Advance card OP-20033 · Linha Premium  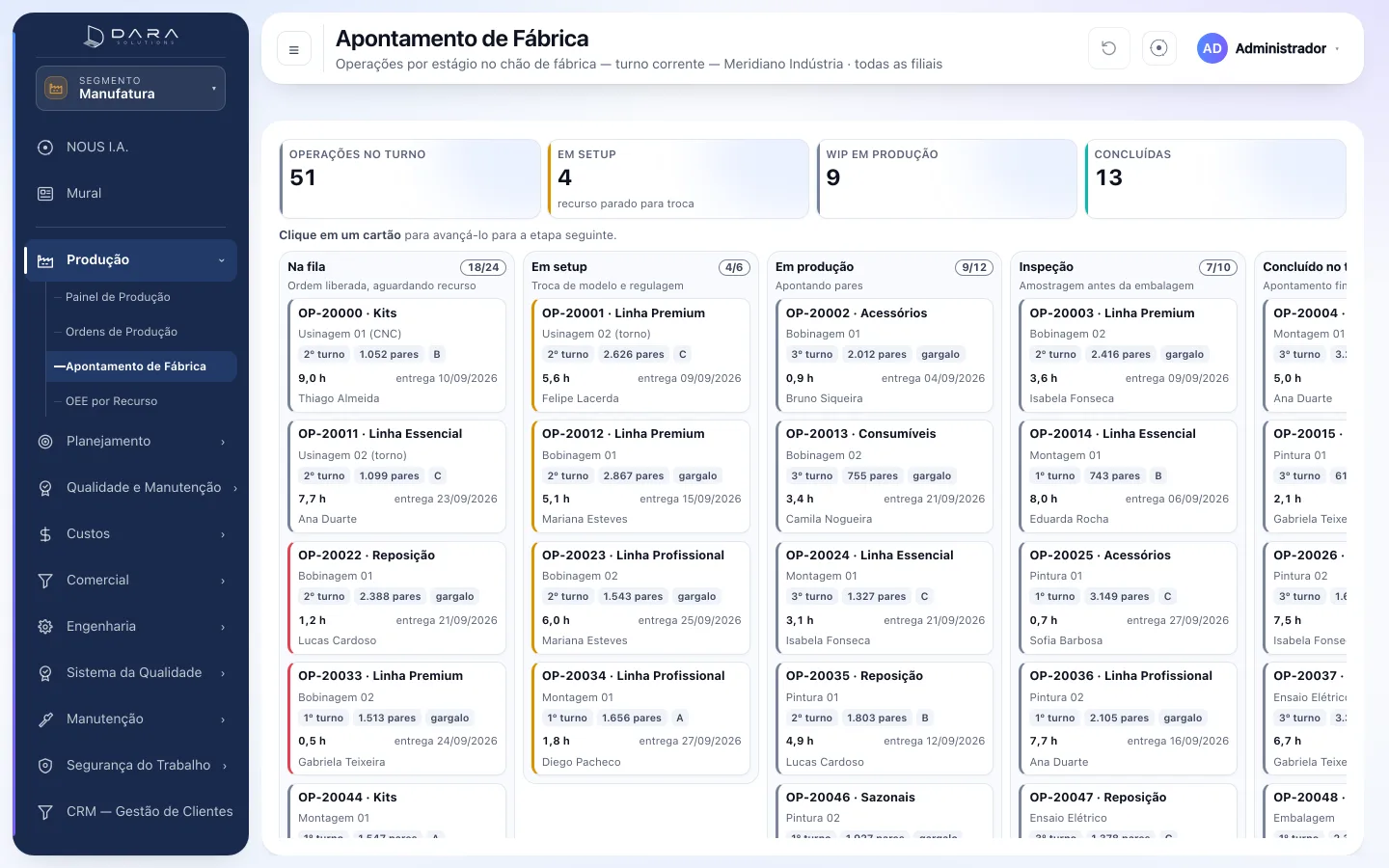(x=396, y=719)
